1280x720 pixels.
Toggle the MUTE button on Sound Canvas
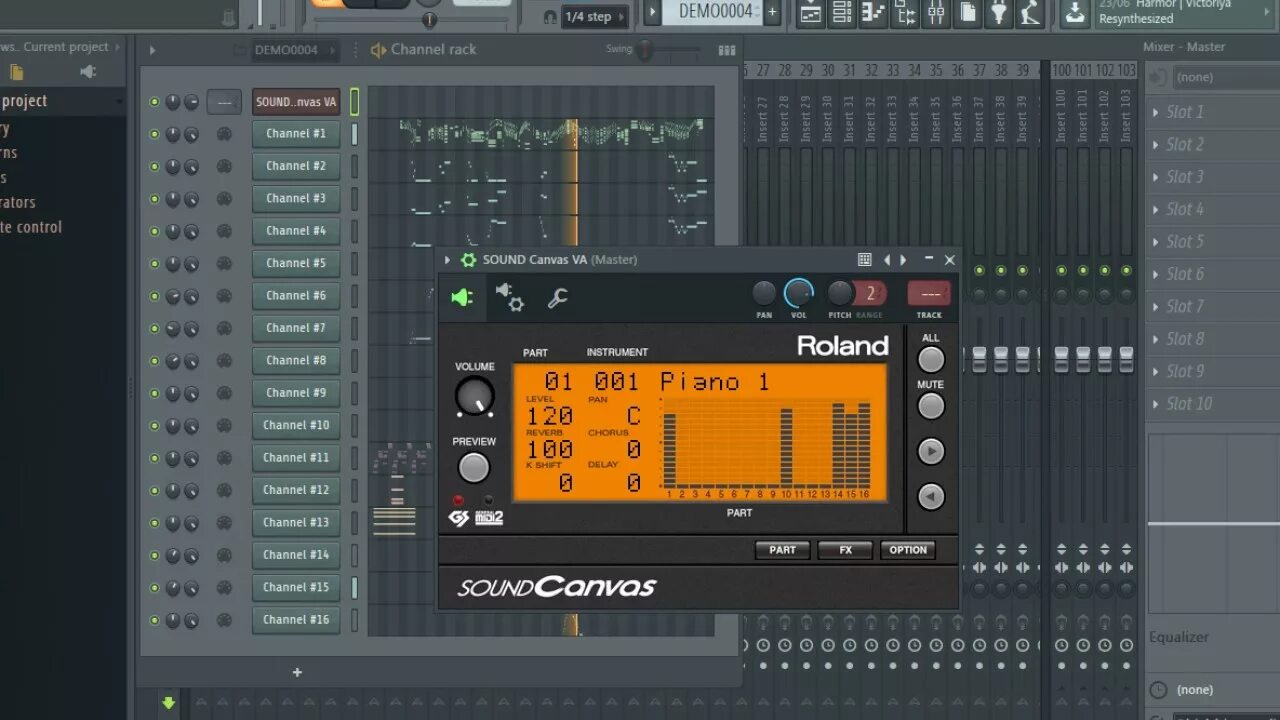click(931, 406)
